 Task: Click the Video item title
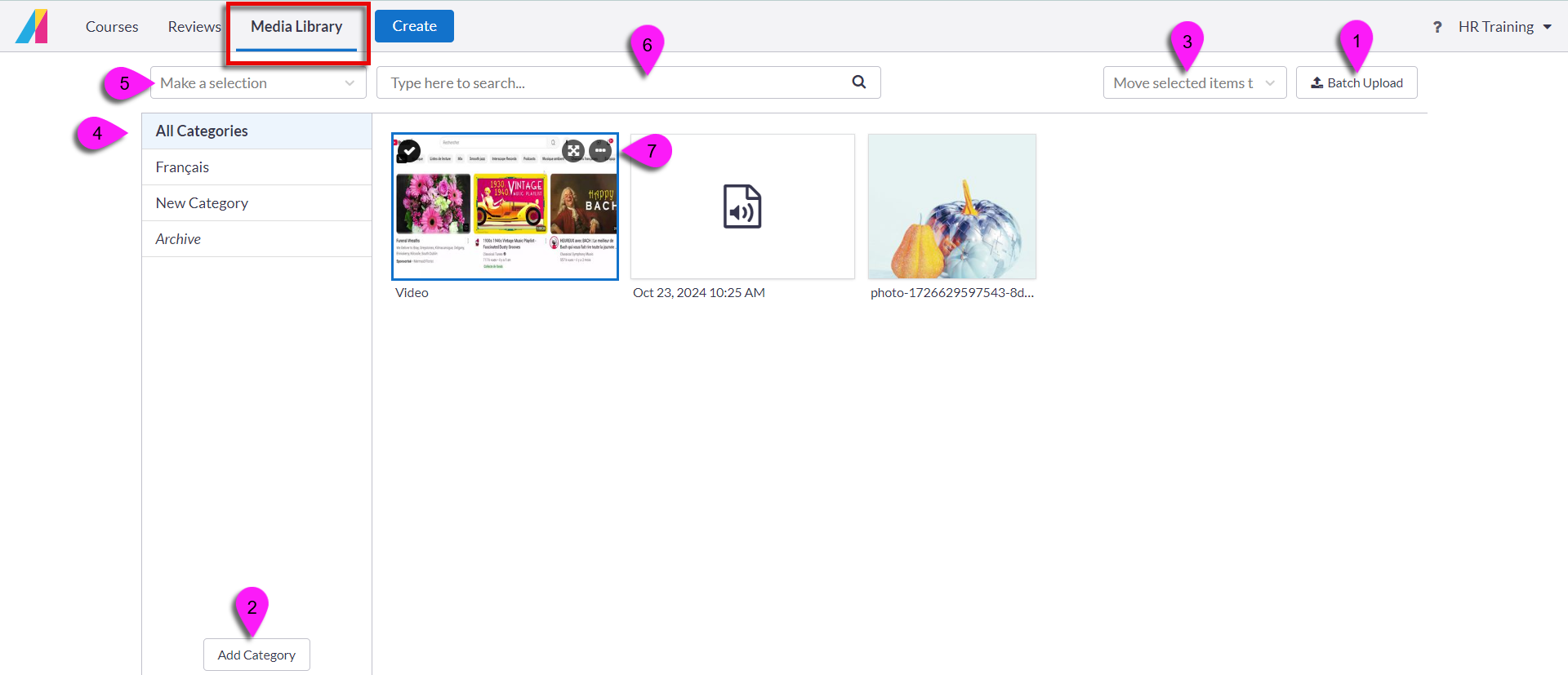coord(412,292)
